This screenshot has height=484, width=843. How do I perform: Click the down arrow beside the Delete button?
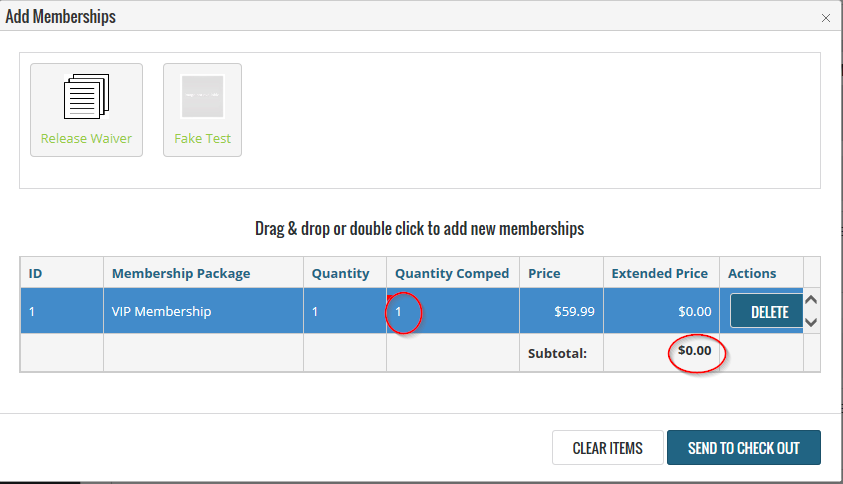pyautogui.click(x=811, y=322)
